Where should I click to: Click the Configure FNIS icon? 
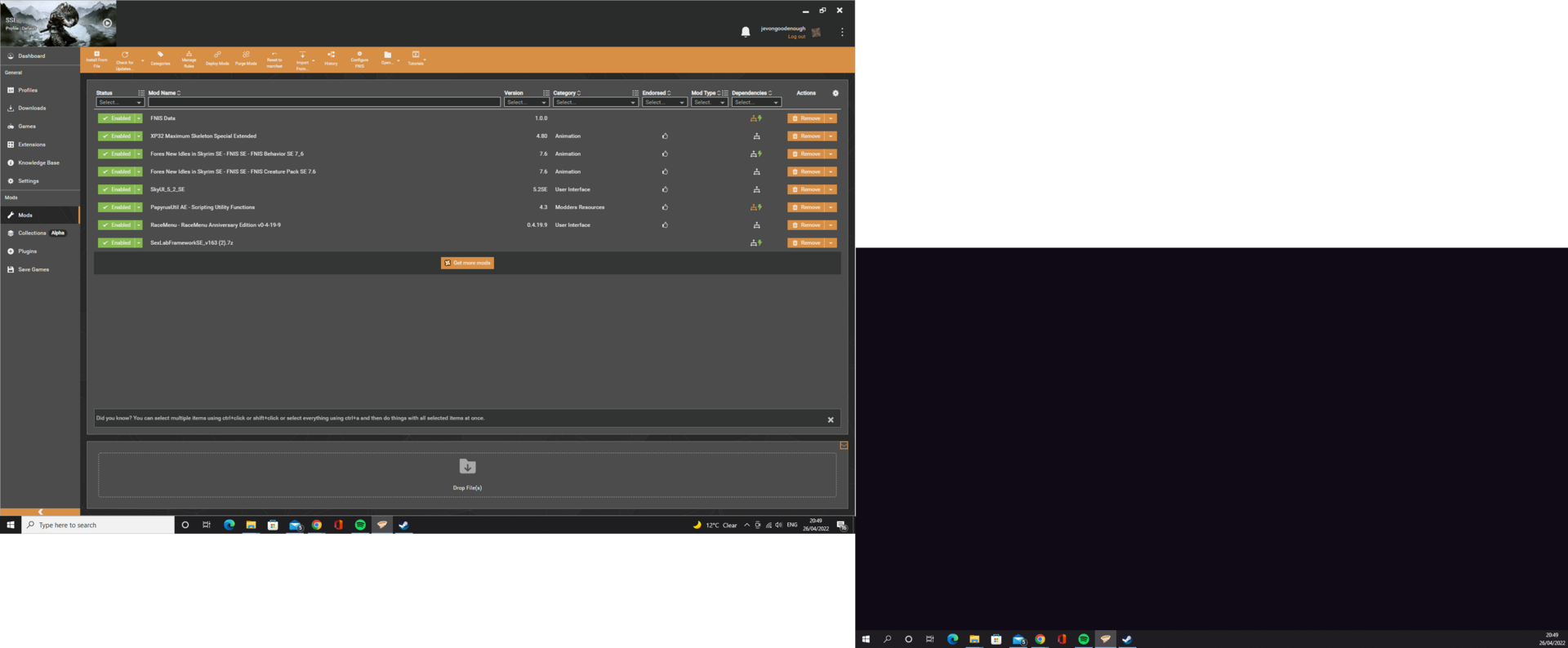[x=359, y=59]
